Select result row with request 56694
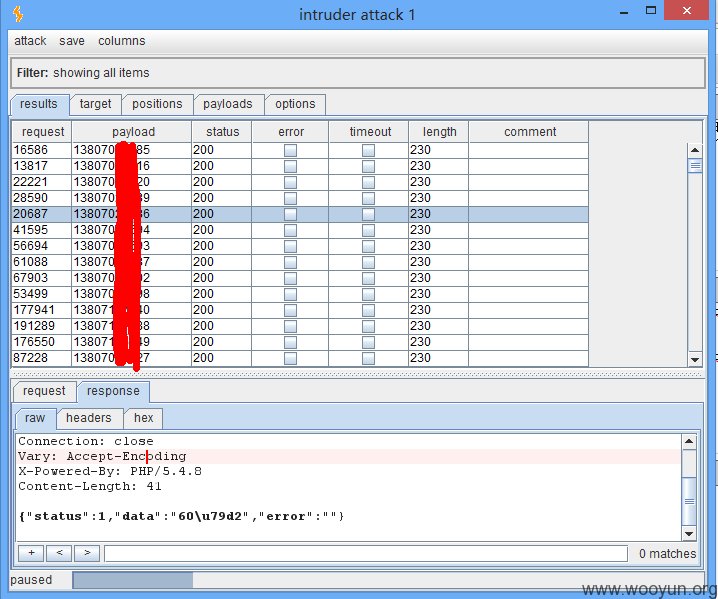The width and height of the screenshot is (718, 599). (300, 246)
